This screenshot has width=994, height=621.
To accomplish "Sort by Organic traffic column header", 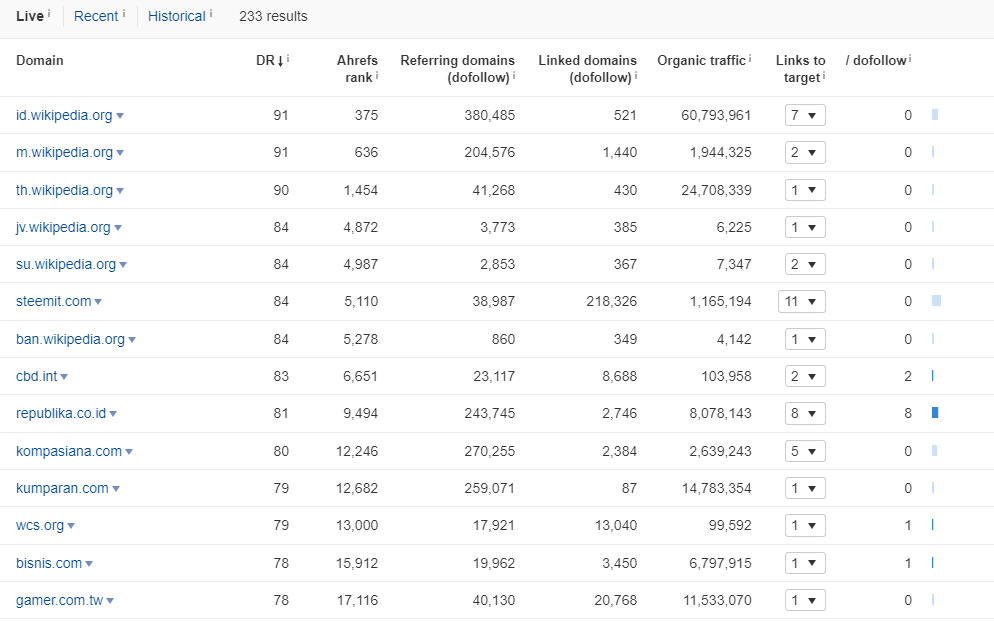I will point(701,60).
